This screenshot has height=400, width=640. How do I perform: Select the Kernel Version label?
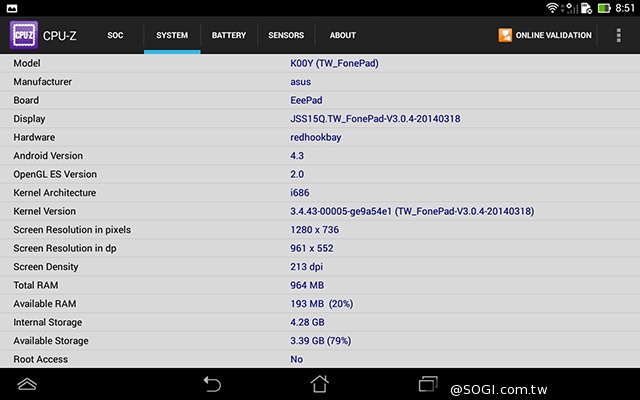coord(44,211)
